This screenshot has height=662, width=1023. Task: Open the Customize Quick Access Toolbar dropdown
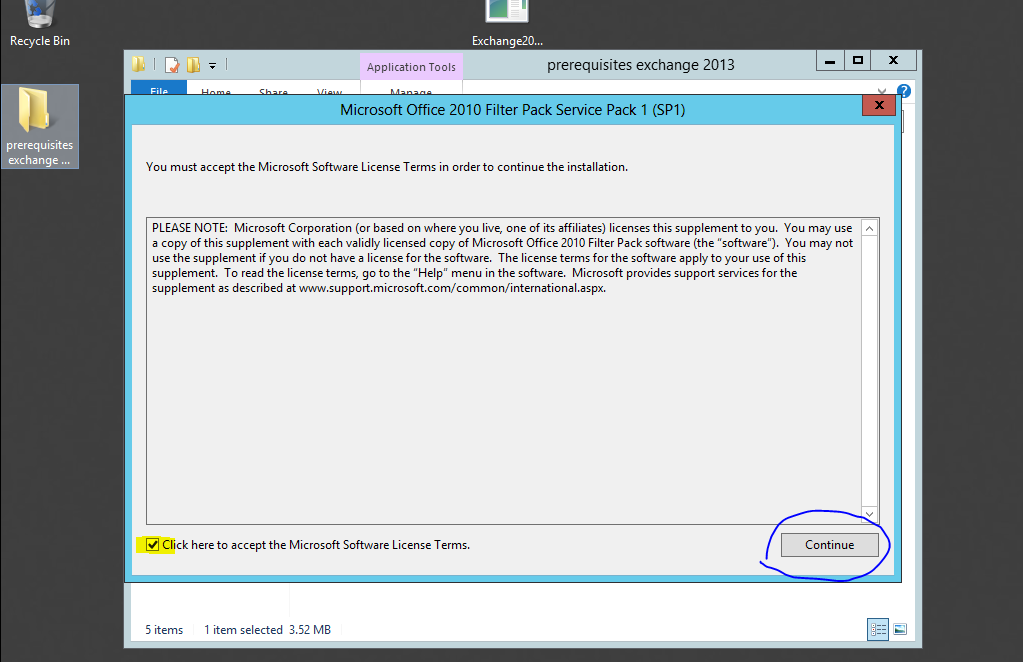[213, 65]
